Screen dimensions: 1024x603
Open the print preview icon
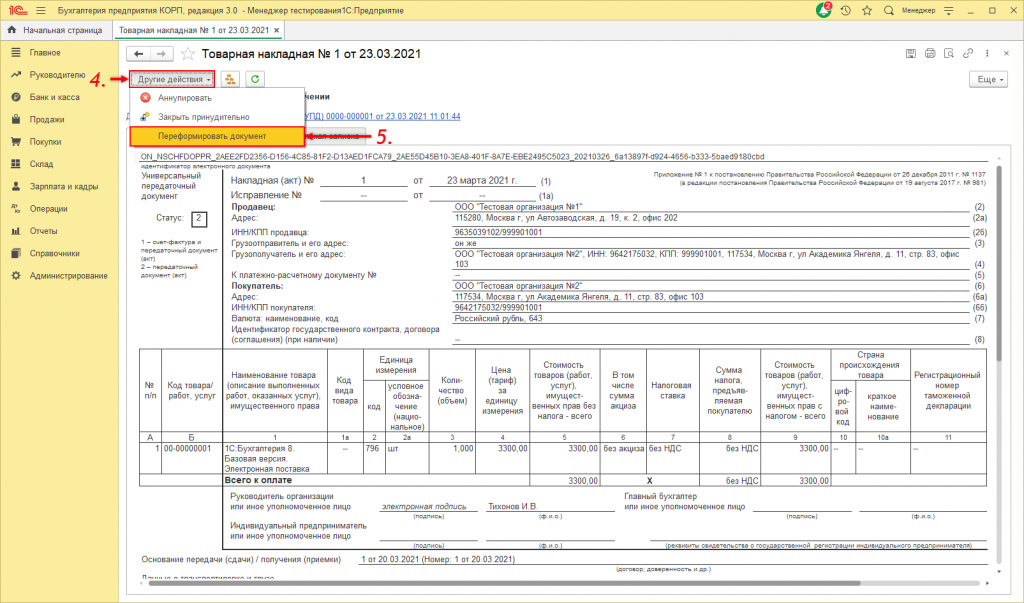[x=950, y=53]
